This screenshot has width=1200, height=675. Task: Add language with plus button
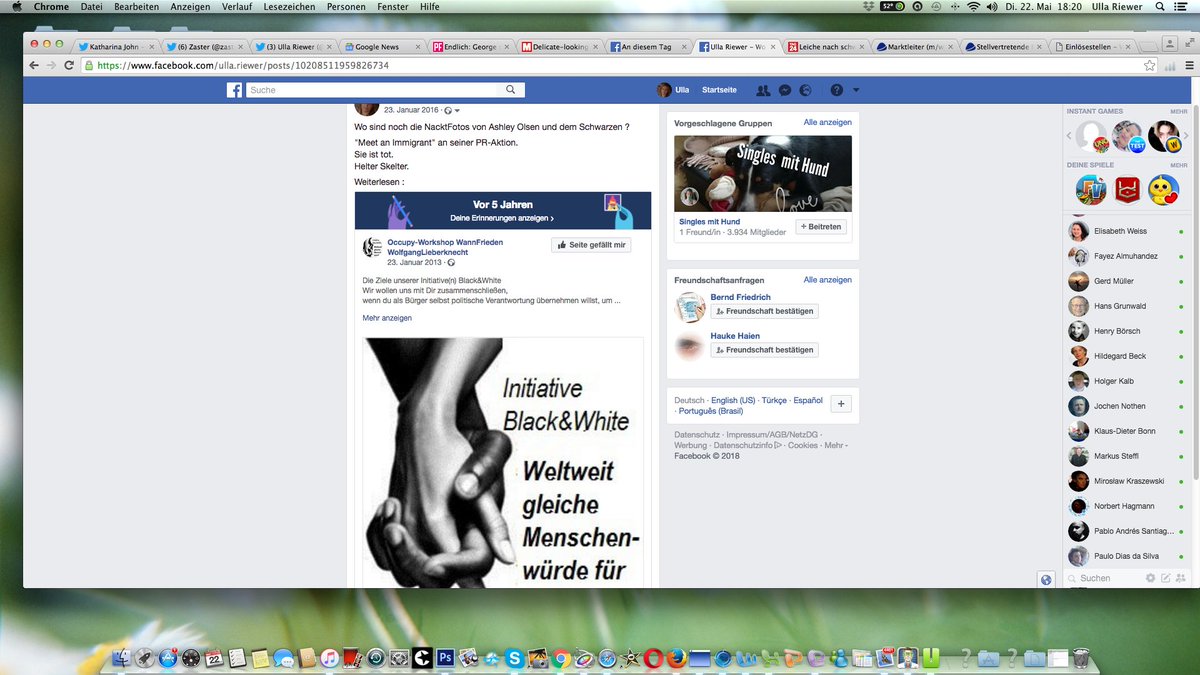click(841, 404)
